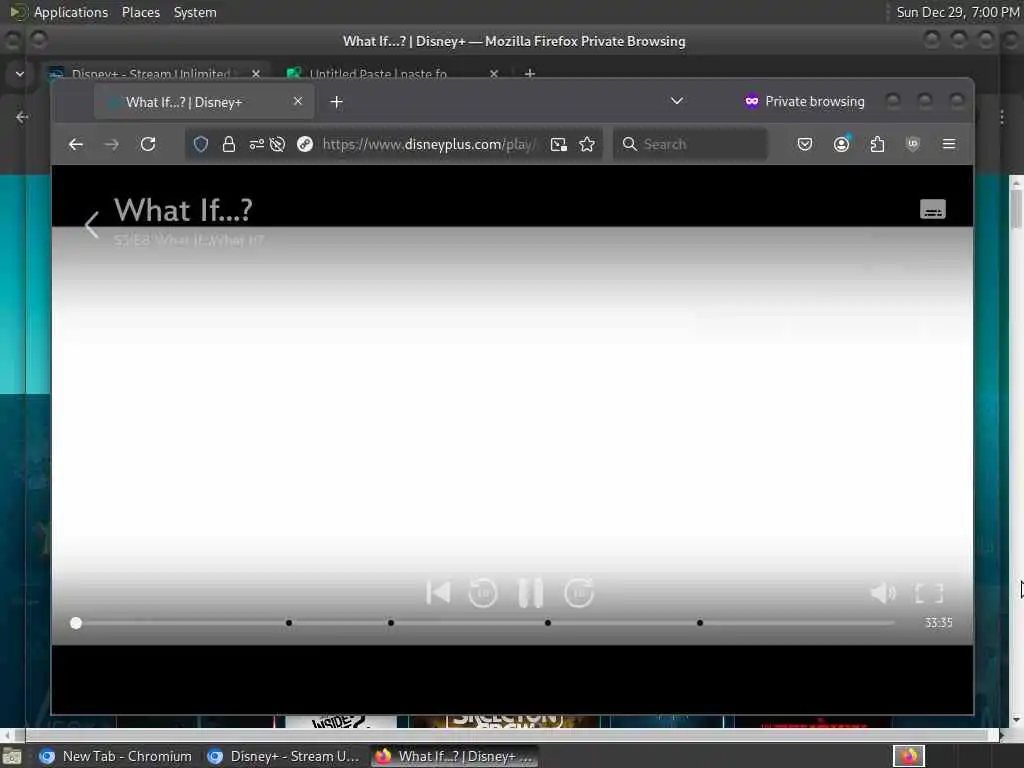Bookmark this page with the star icon
Image resolution: width=1024 pixels, height=768 pixels.
click(587, 144)
